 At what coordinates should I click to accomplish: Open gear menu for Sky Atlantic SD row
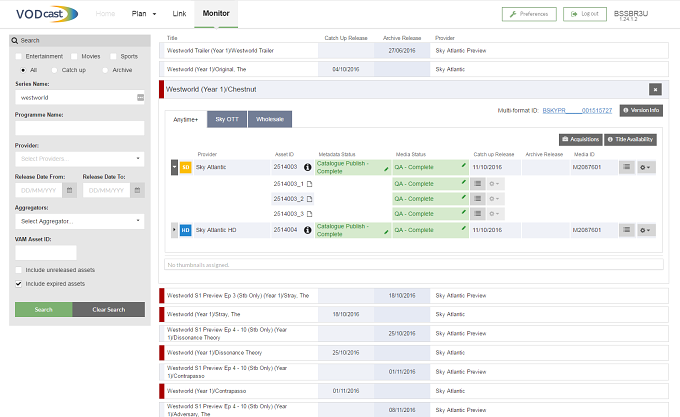point(646,167)
